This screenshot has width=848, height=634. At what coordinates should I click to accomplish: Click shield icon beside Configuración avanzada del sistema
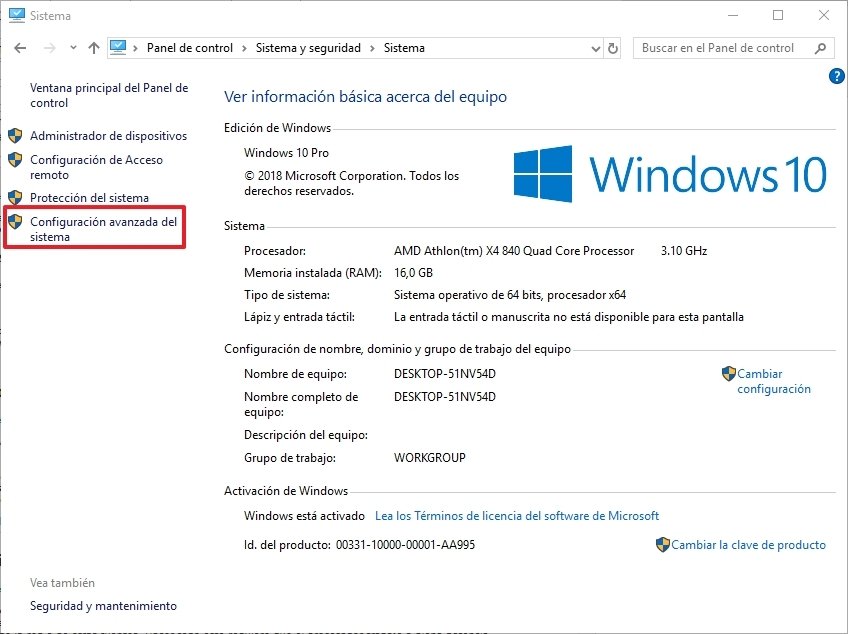tap(15, 221)
